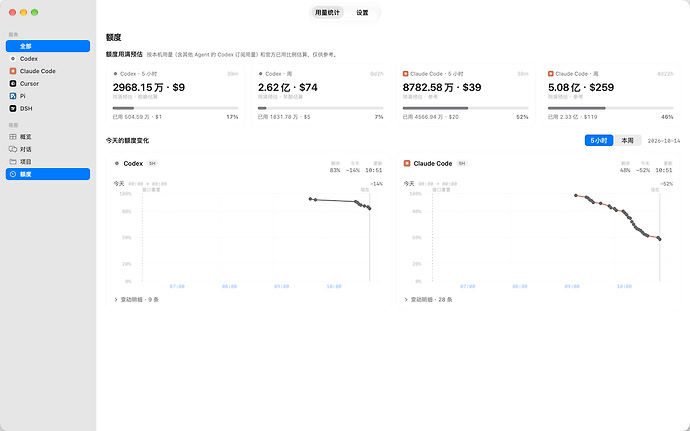
Task: Open the Cursor service icon in sidebar
Action: [13, 83]
